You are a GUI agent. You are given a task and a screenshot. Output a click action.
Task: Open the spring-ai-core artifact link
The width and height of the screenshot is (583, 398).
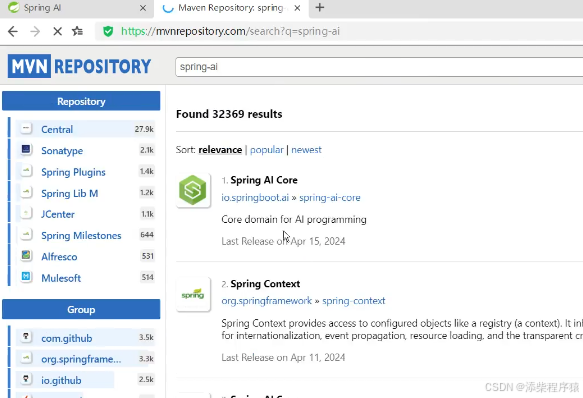[x=330, y=198]
